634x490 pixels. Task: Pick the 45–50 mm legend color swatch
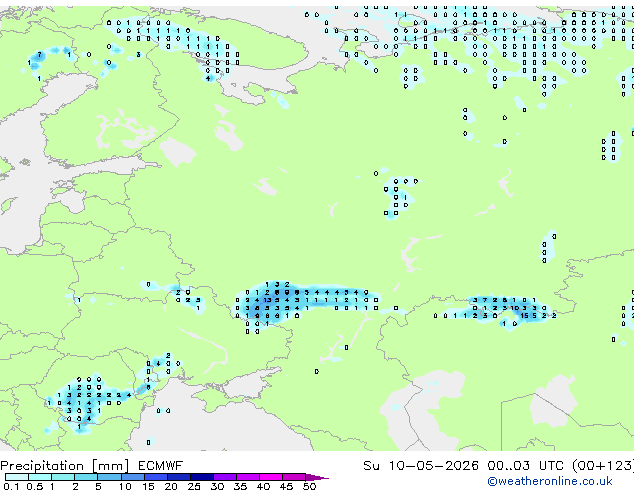pyautogui.click(x=294, y=477)
